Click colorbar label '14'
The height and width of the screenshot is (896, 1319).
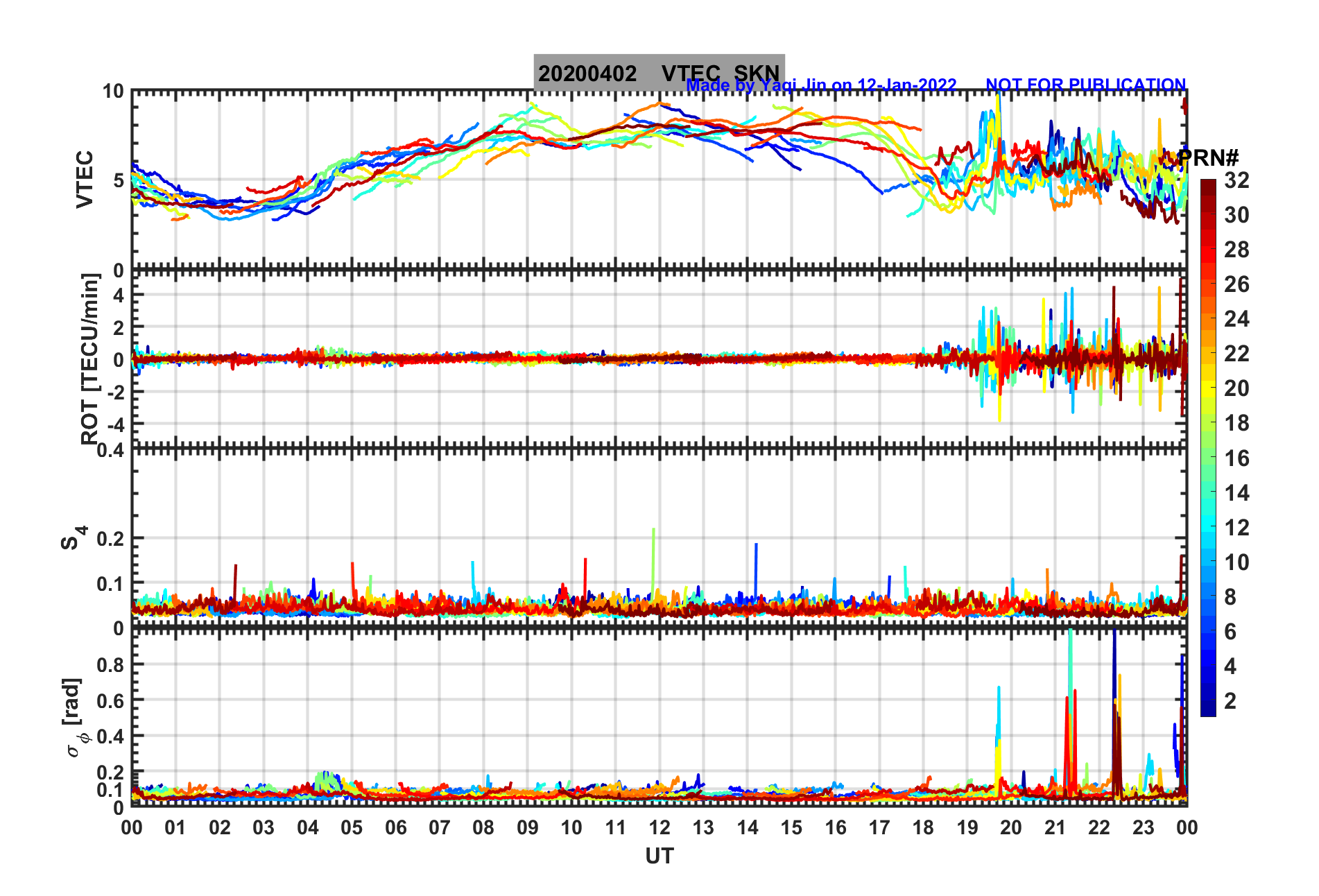click(x=1236, y=493)
